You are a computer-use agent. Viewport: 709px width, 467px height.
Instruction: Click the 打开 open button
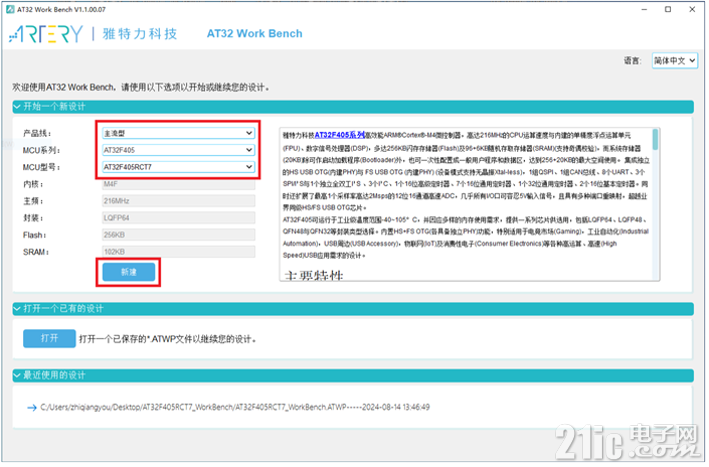point(49,340)
